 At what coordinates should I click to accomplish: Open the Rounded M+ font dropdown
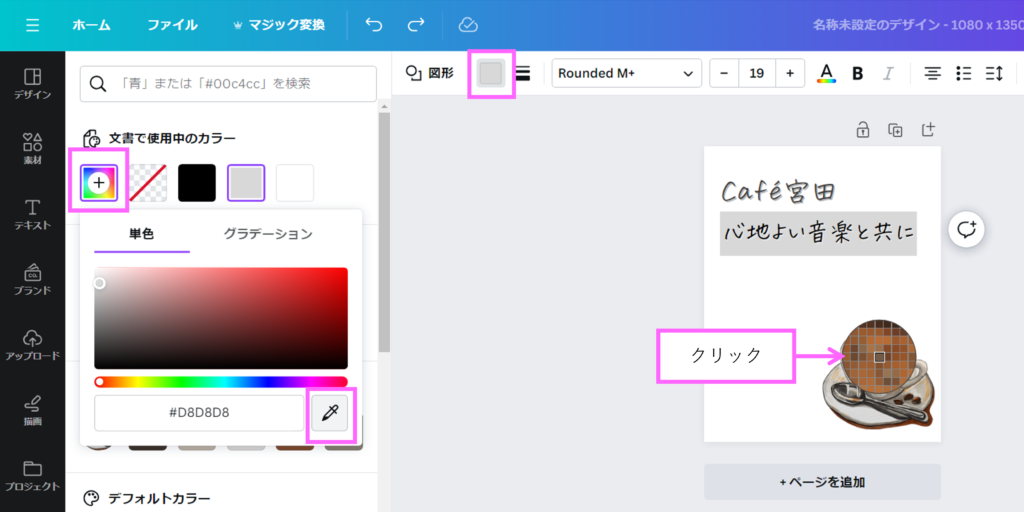626,73
